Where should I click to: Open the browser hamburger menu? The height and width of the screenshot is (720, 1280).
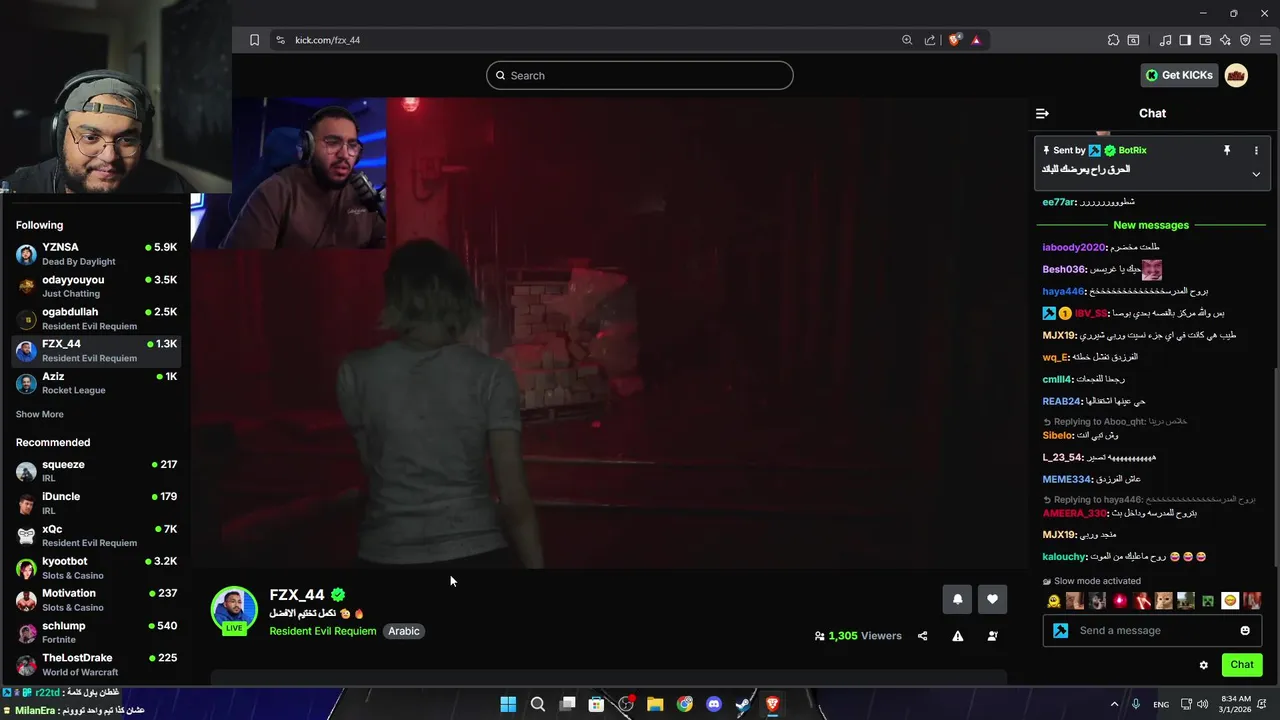pyautogui.click(x=1265, y=40)
